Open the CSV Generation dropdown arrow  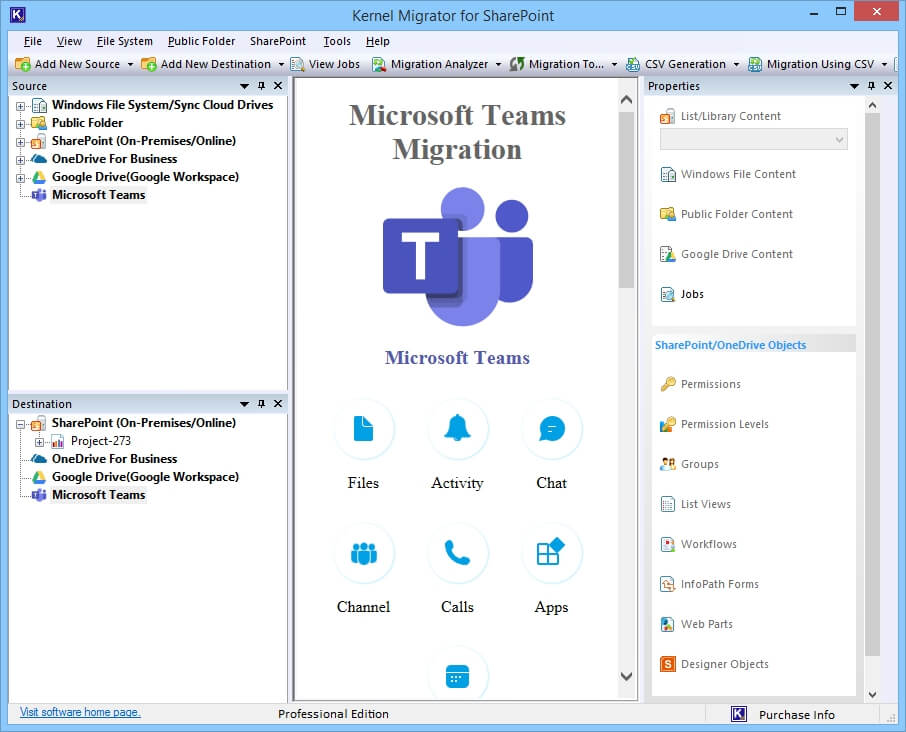click(736, 64)
